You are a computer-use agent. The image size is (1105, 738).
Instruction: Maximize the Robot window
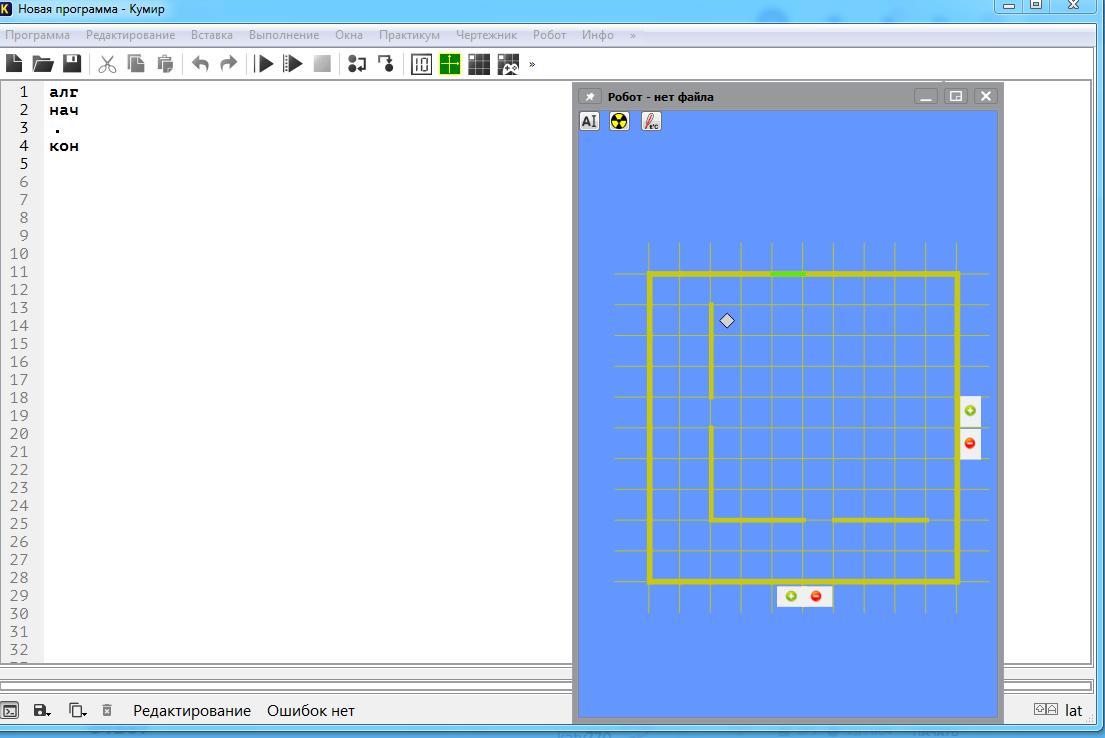point(956,96)
